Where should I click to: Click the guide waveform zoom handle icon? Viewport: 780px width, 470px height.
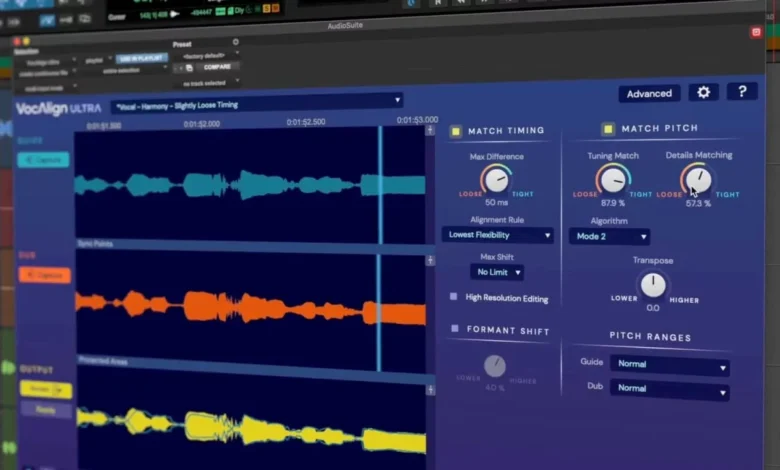(430, 131)
